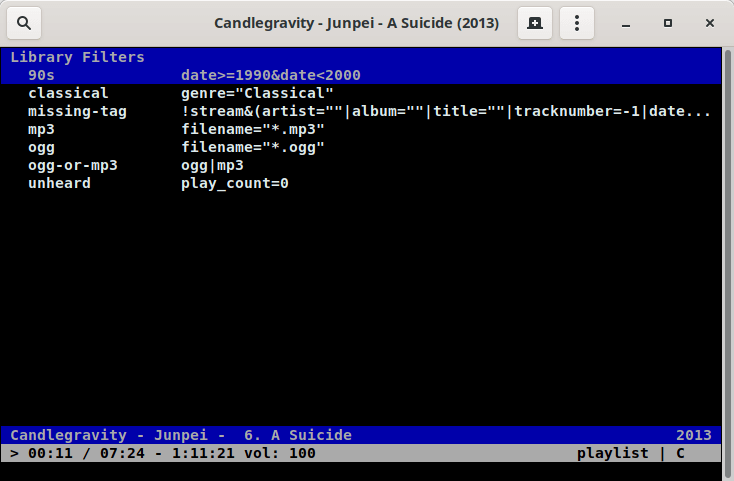The width and height of the screenshot is (734, 481).
Task: Click the filename="*.mp3" expression
Action: pos(253,129)
